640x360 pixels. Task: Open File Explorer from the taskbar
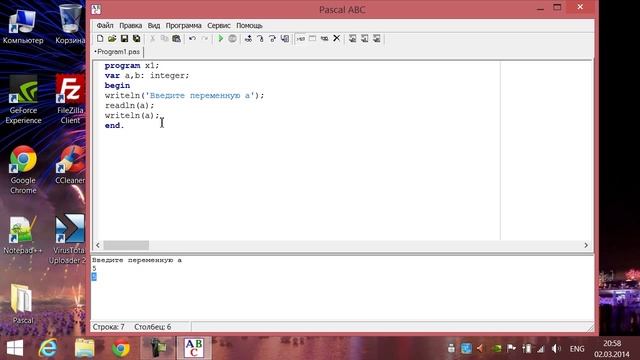84,348
